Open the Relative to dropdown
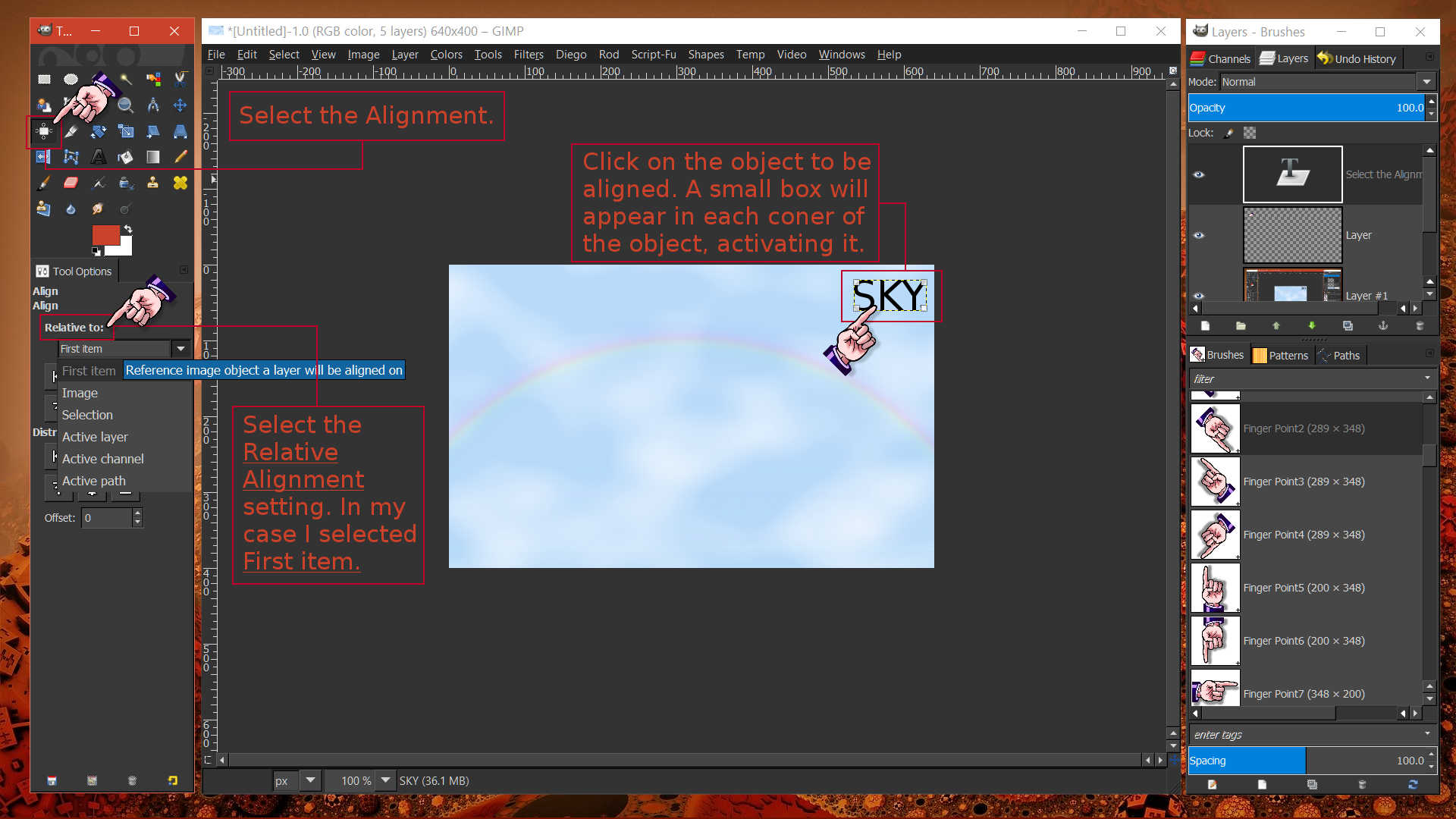Screen dimensions: 1456x819 180,348
